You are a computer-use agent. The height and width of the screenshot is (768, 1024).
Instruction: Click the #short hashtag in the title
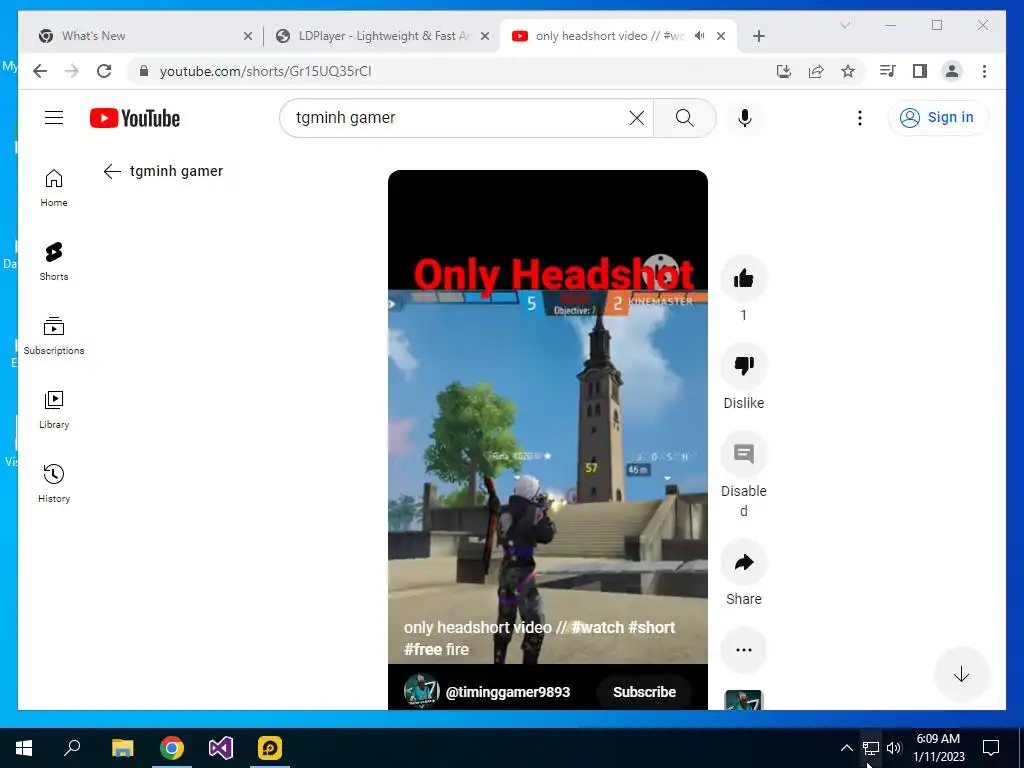(x=652, y=627)
